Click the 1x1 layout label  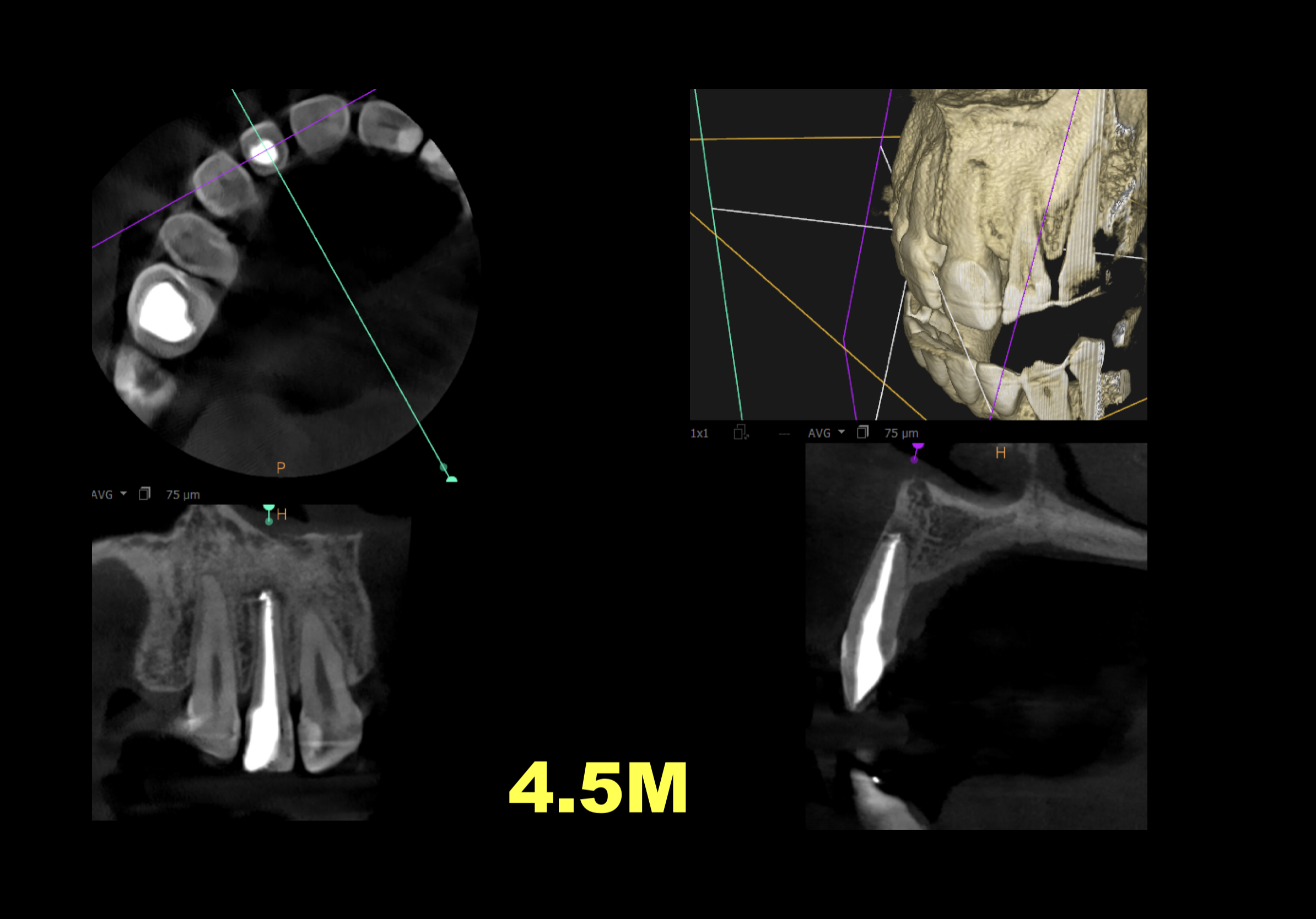click(x=699, y=433)
